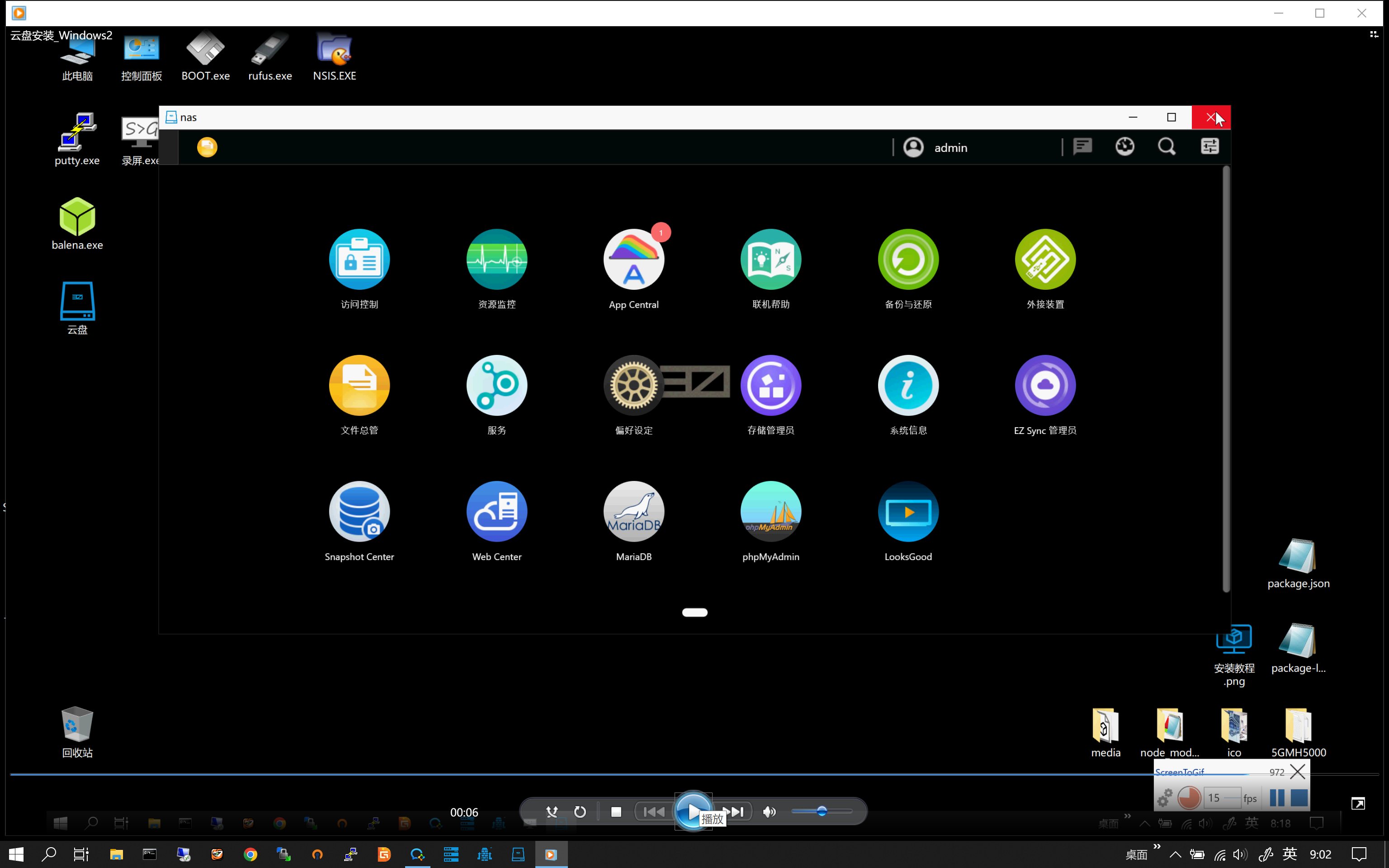1389x868 pixels.
Task: Click the NAS search magnifier
Action: [x=1166, y=147]
